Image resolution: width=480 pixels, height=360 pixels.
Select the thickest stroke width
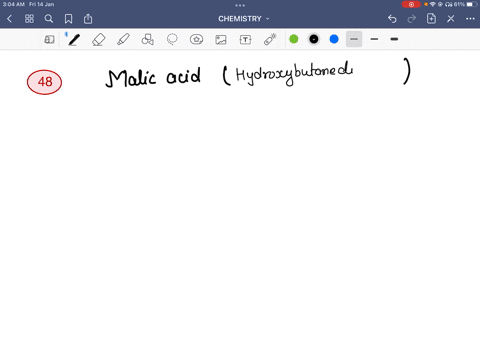click(x=394, y=39)
